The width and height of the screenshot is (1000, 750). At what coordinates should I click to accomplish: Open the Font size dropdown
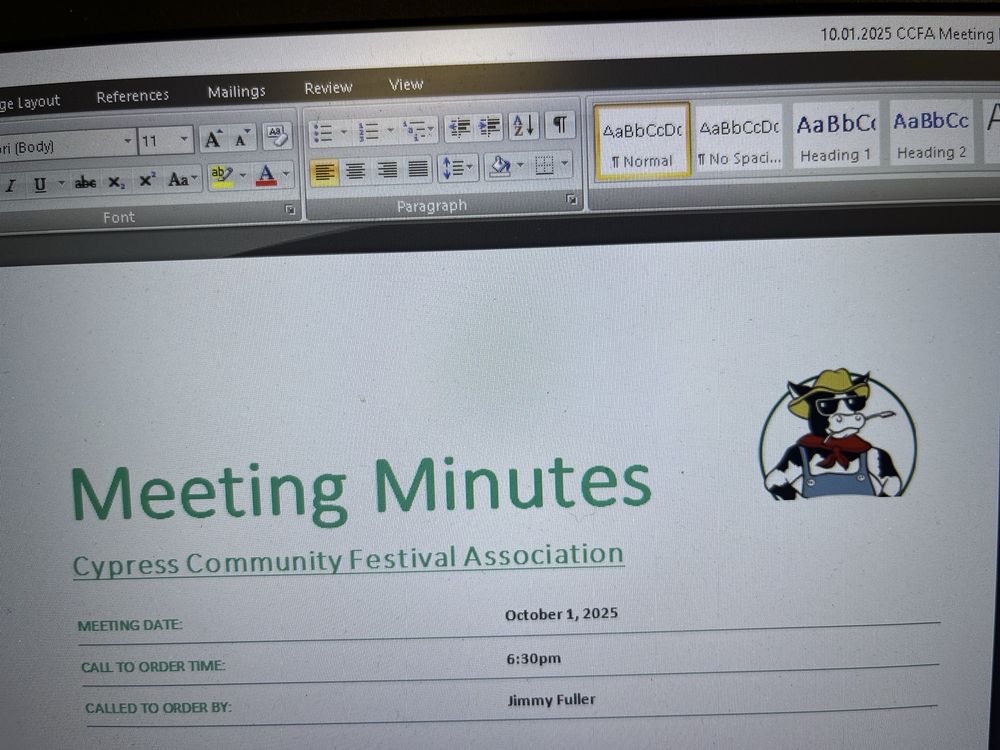[184, 140]
